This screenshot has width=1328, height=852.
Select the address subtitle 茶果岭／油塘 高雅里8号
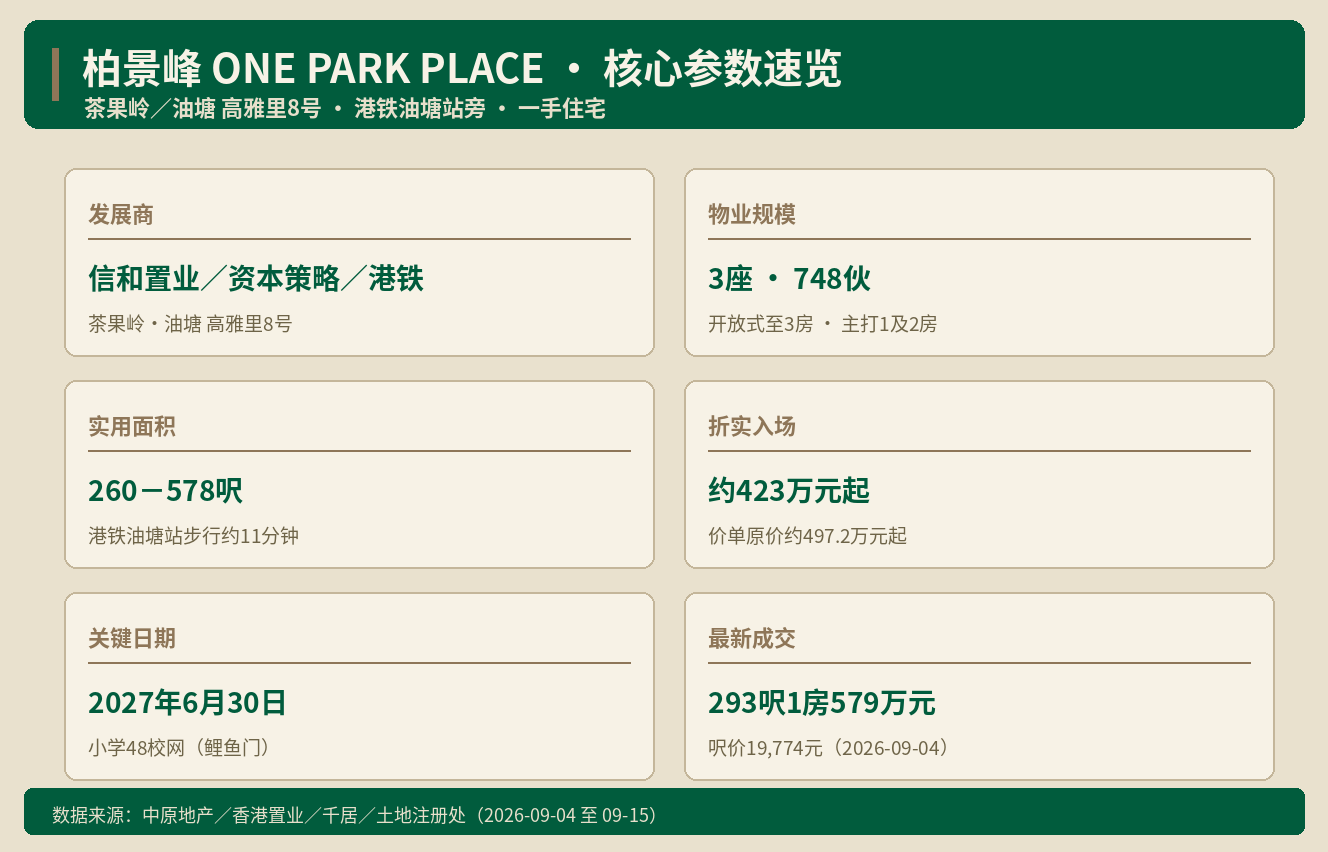pyautogui.click(x=202, y=109)
